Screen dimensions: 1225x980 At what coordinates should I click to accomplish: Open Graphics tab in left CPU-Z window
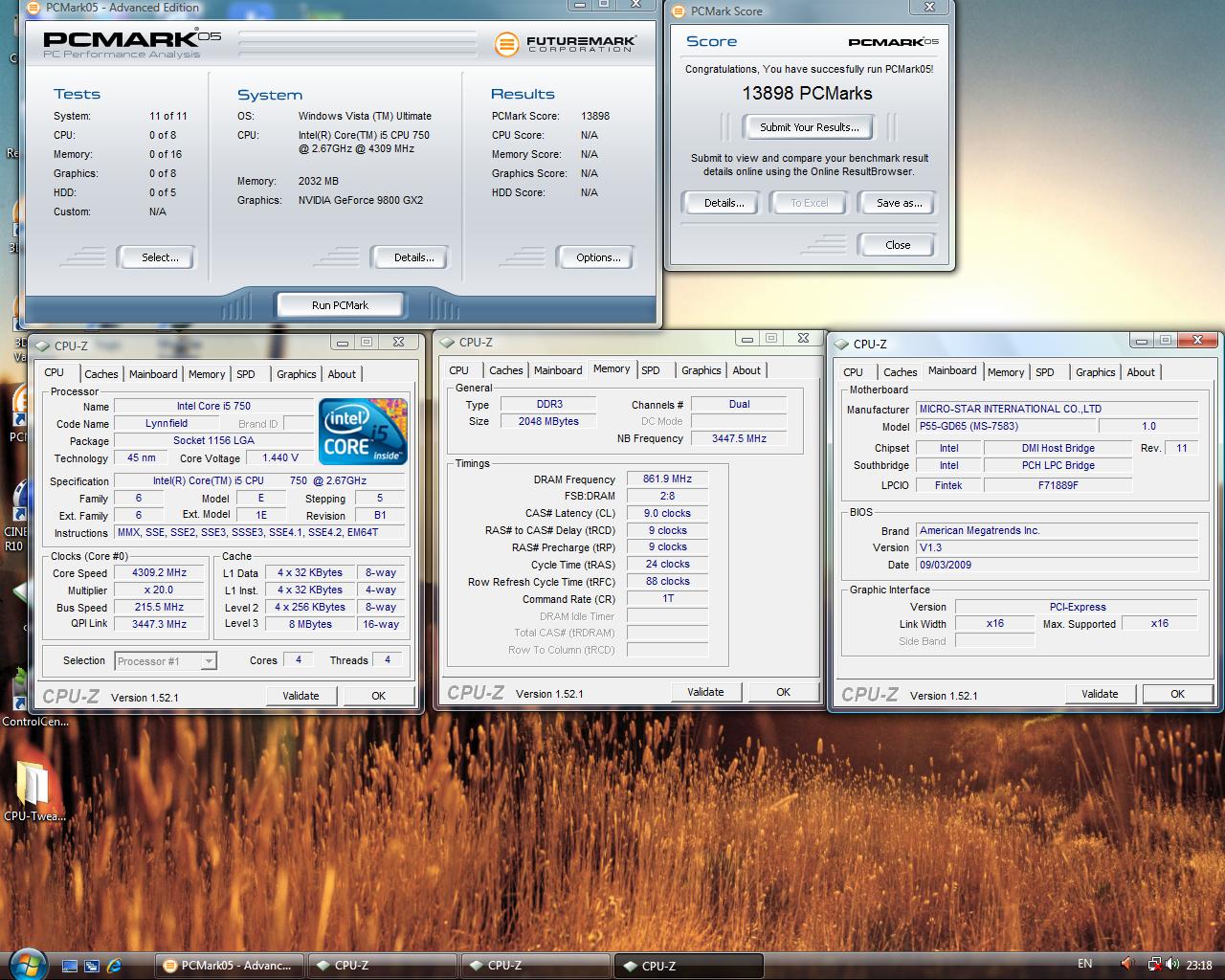(x=297, y=374)
